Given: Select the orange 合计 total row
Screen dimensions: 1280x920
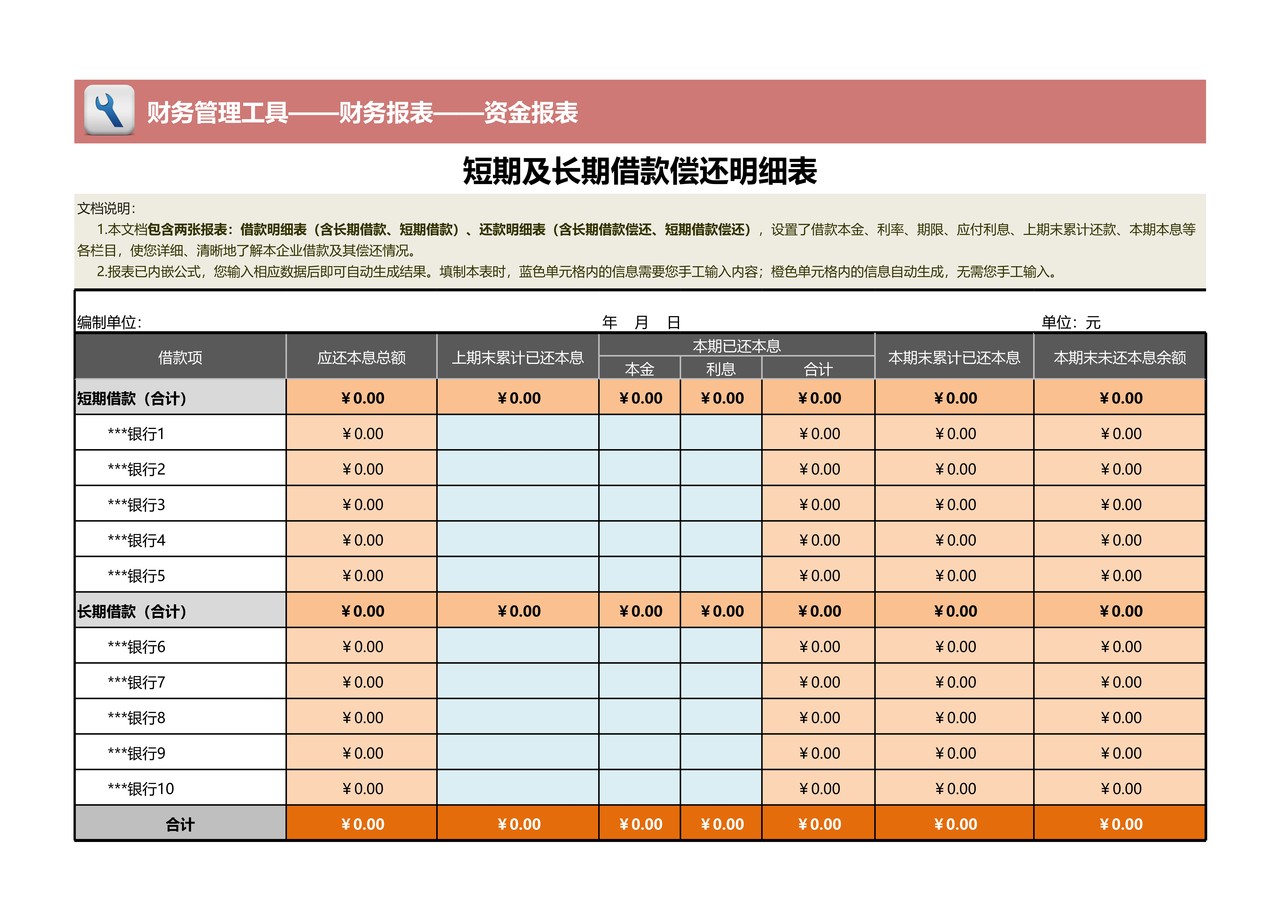Looking at the screenshot, I should click(178, 824).
